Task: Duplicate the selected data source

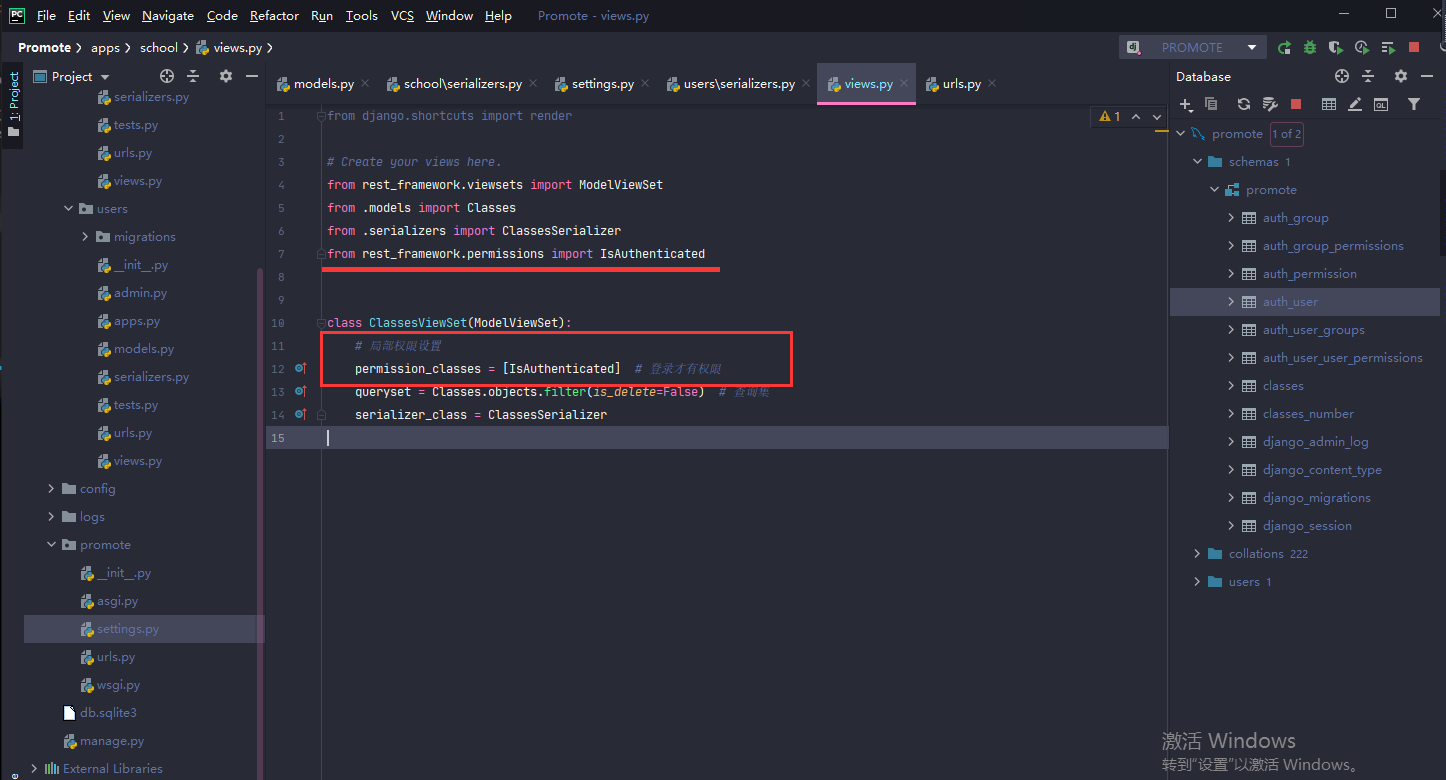Action: (x=1211, y=104)
